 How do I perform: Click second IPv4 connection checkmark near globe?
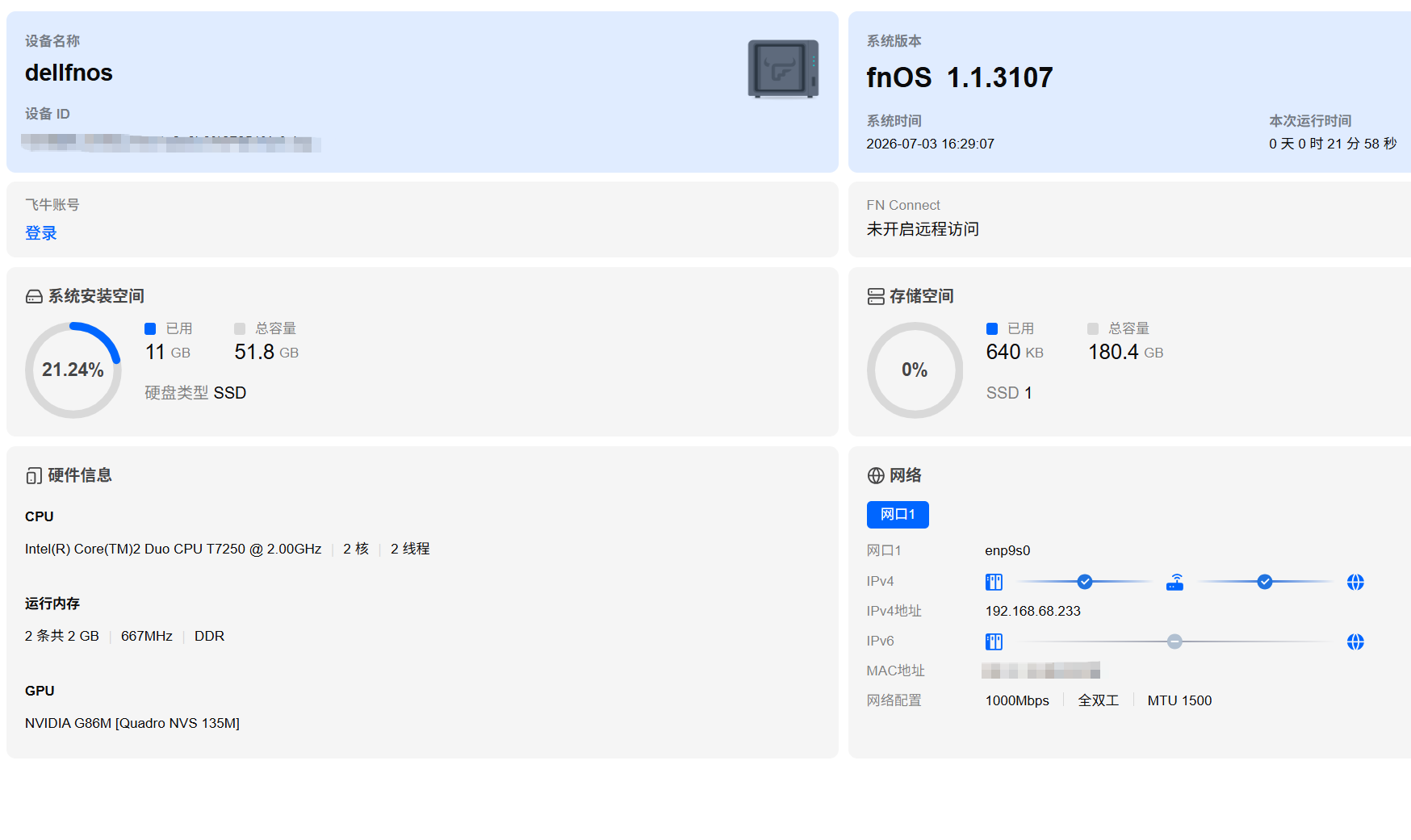tap(1265, 582)
